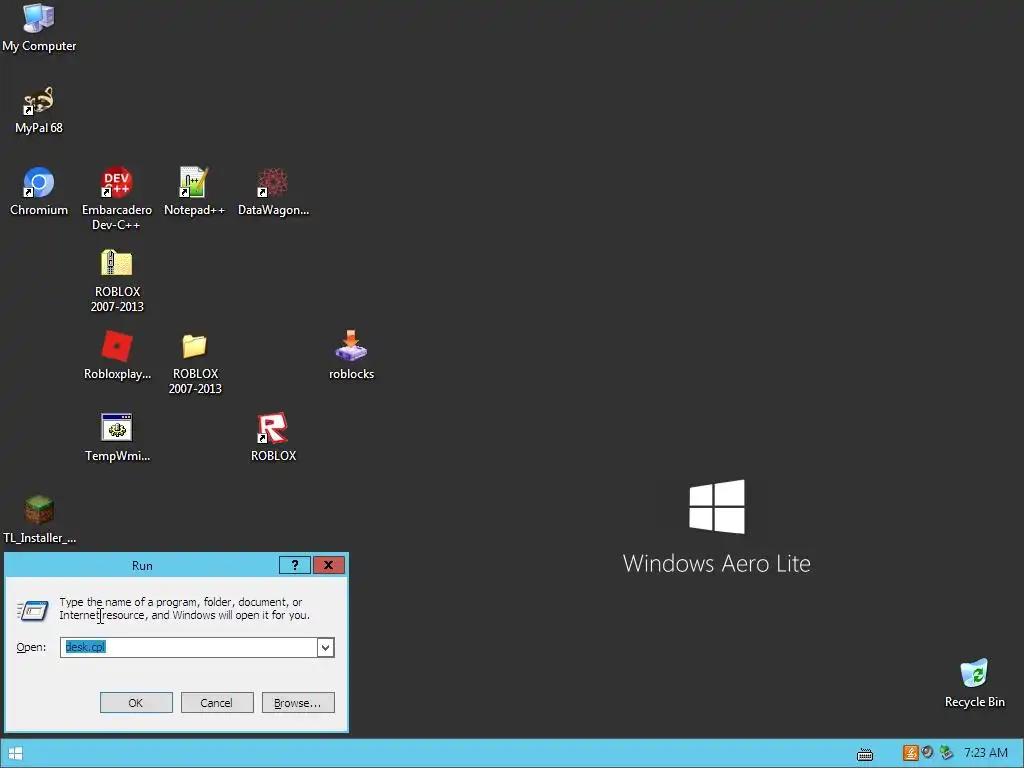The height and width of the screenshot is (768, 1024).
Task: Select the TL_Installer grass block icon
Action: [x=39, y=510]
